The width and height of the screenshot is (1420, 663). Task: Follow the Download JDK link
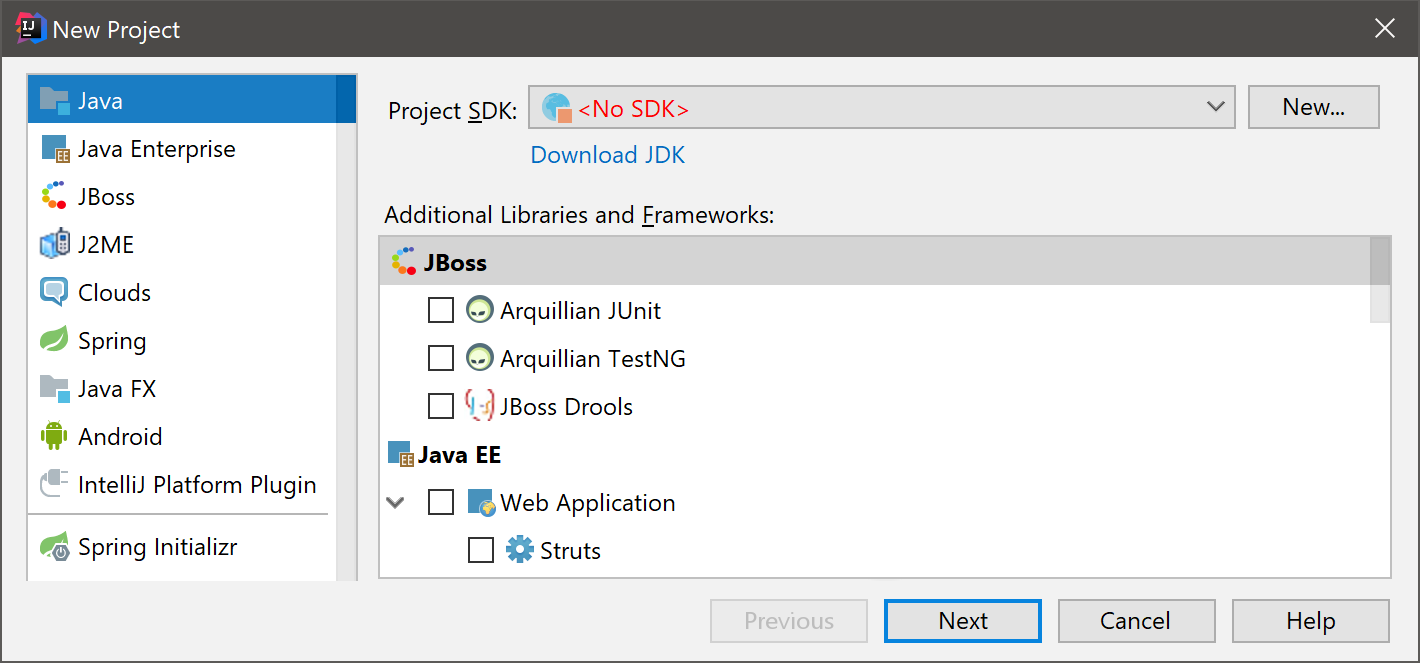point(608,155)
